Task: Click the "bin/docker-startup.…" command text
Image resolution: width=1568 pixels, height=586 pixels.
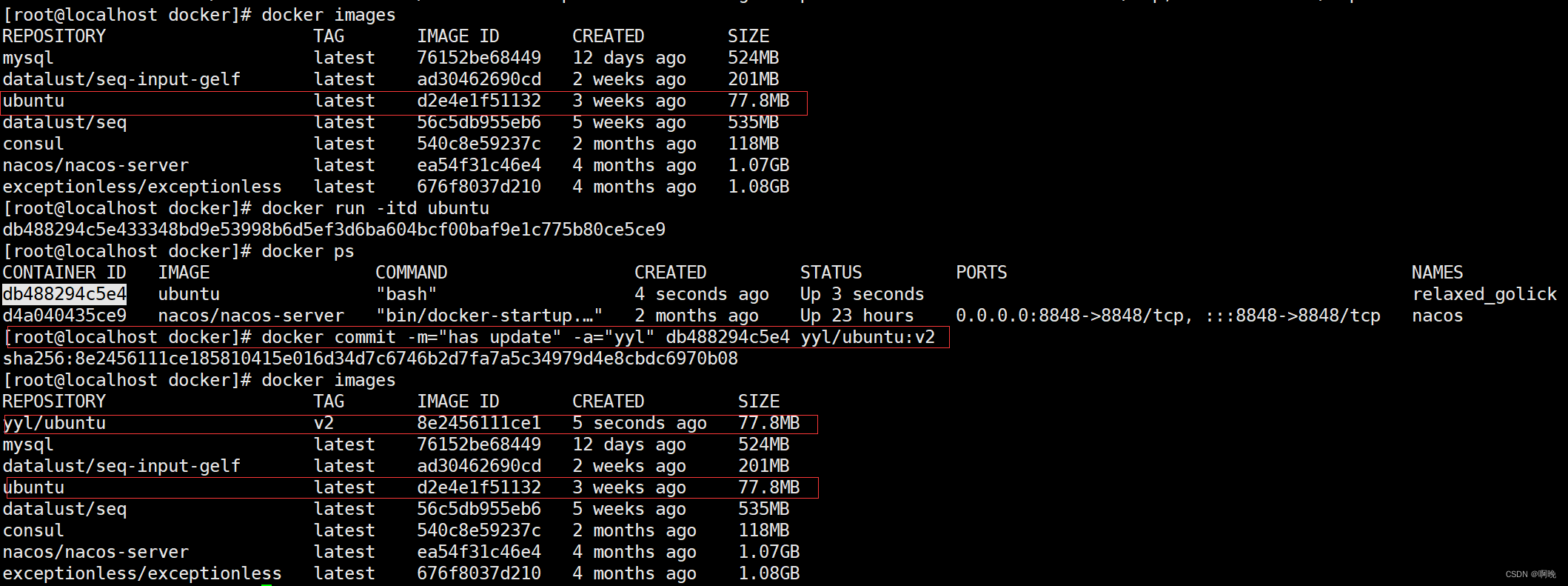Action: click(489, 316)
